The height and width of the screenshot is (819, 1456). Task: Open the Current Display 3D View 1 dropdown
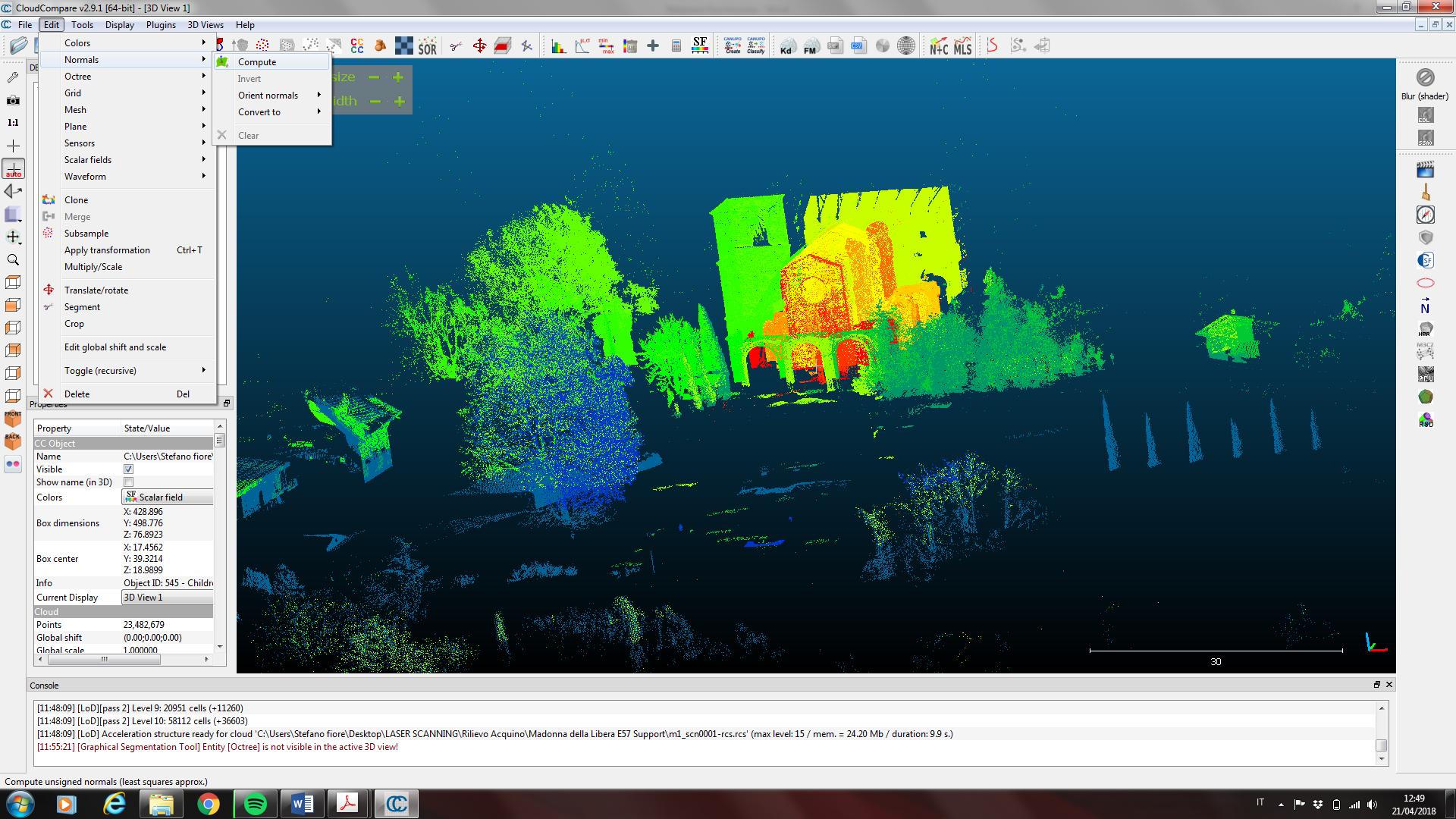(x=168, y=598)
